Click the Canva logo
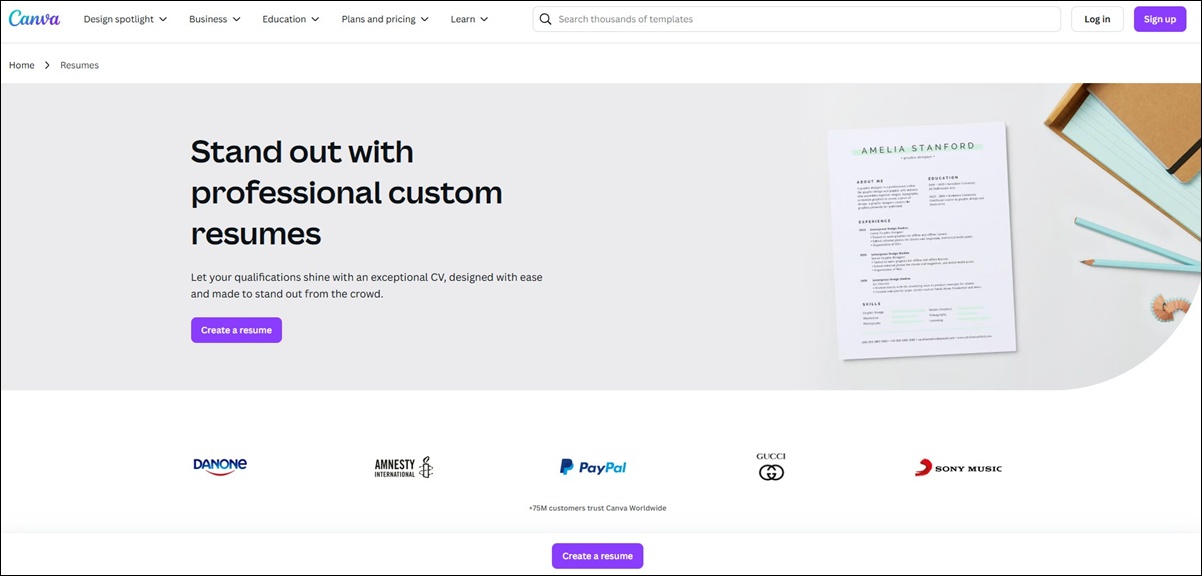This screenshot has width=1202, height=576. point(34,19)
